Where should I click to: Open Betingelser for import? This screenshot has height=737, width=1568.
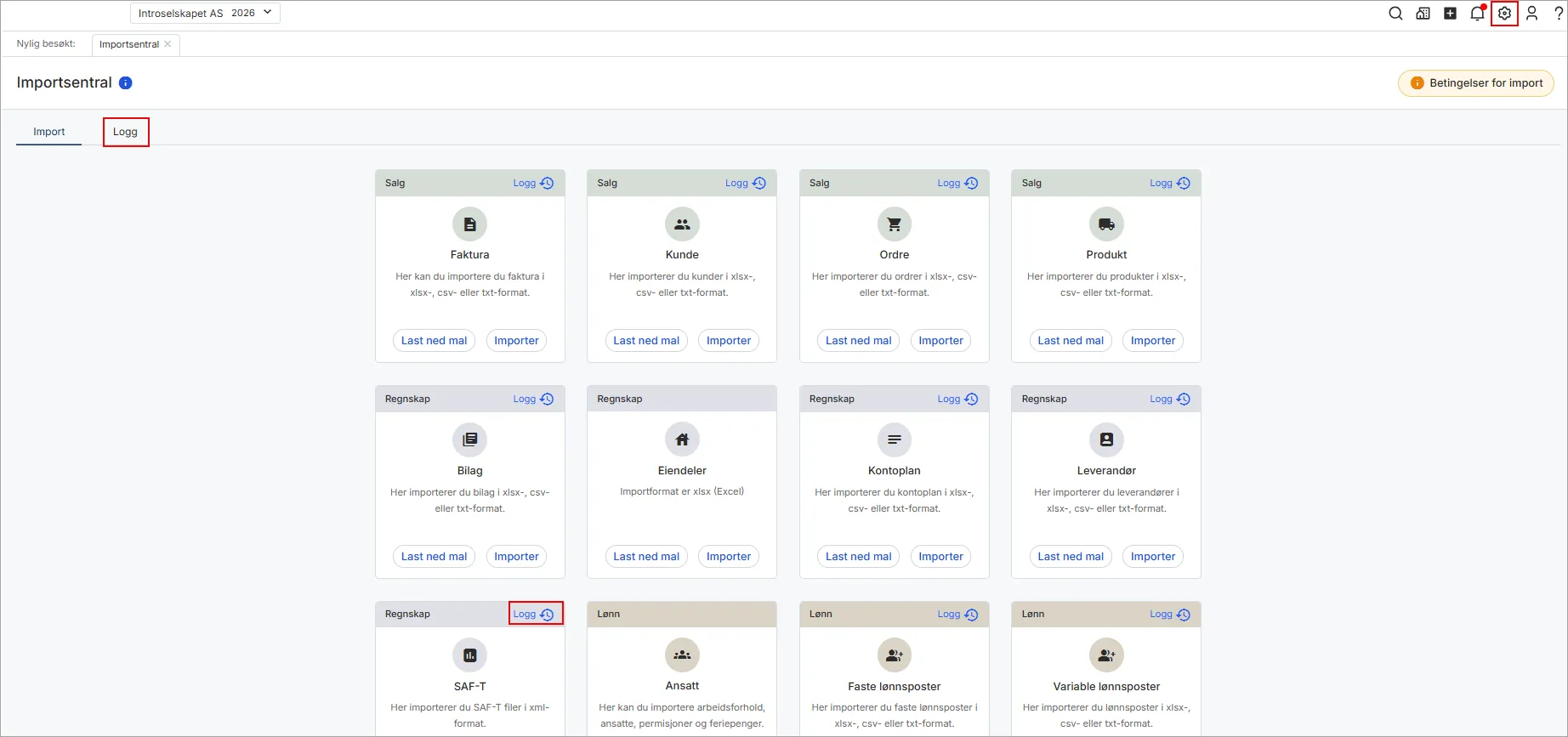(x=1476, y=83)
